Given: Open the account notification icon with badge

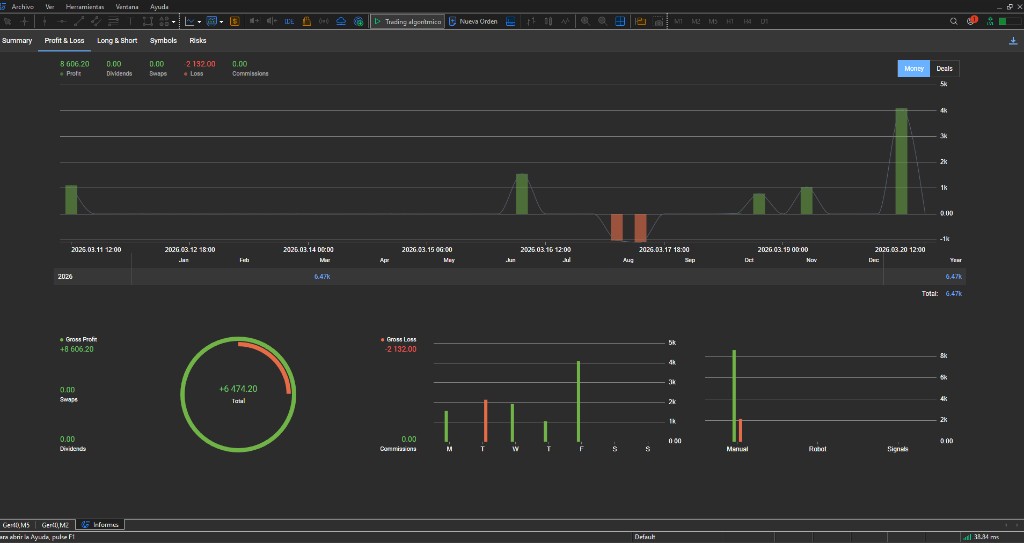Looking at the screenshot, I should point(972,21).
